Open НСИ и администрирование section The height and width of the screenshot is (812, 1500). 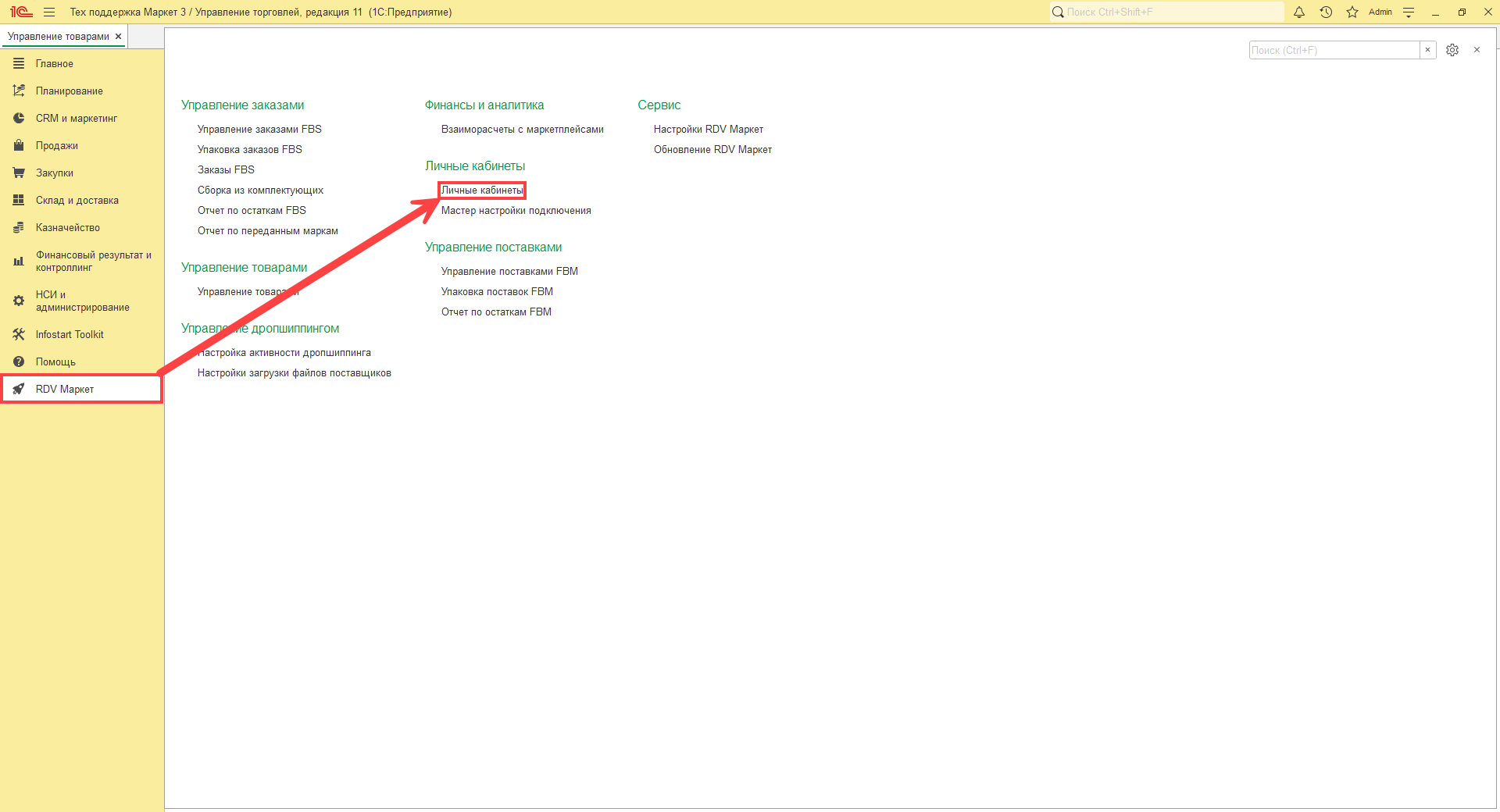pos(82,301)
